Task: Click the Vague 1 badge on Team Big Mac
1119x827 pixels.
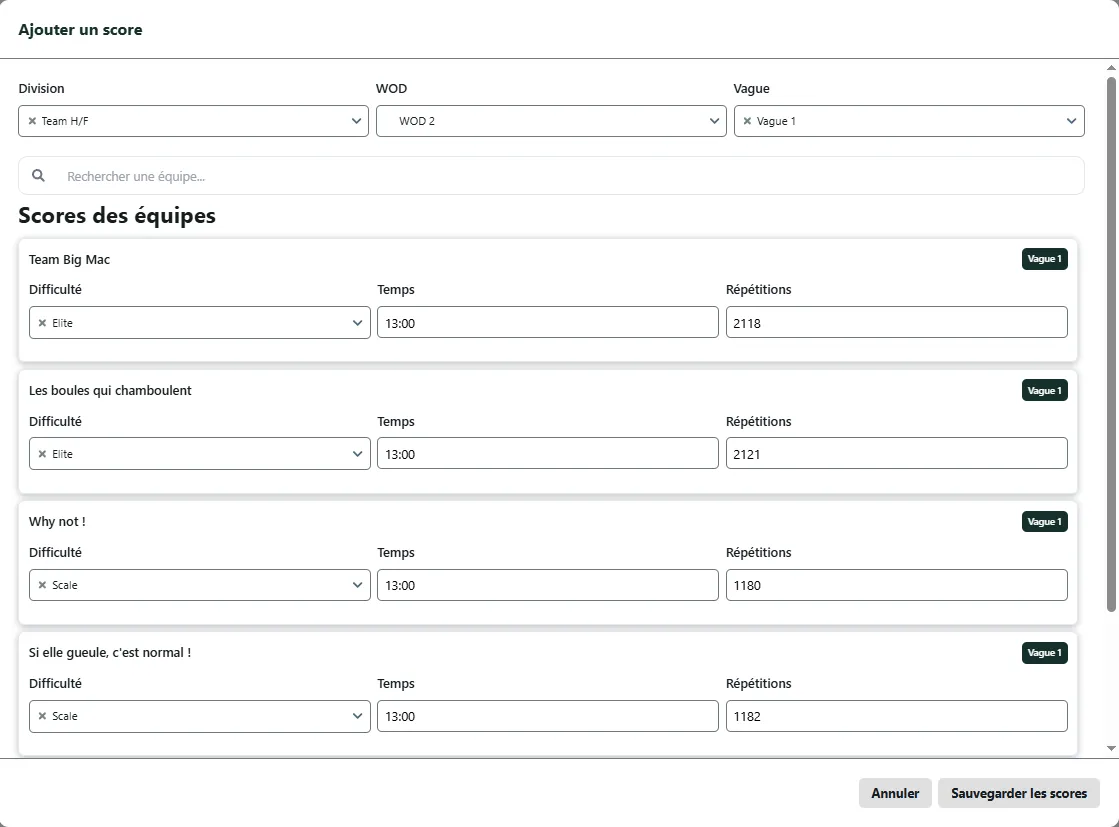Action: tap(1044, 259)
